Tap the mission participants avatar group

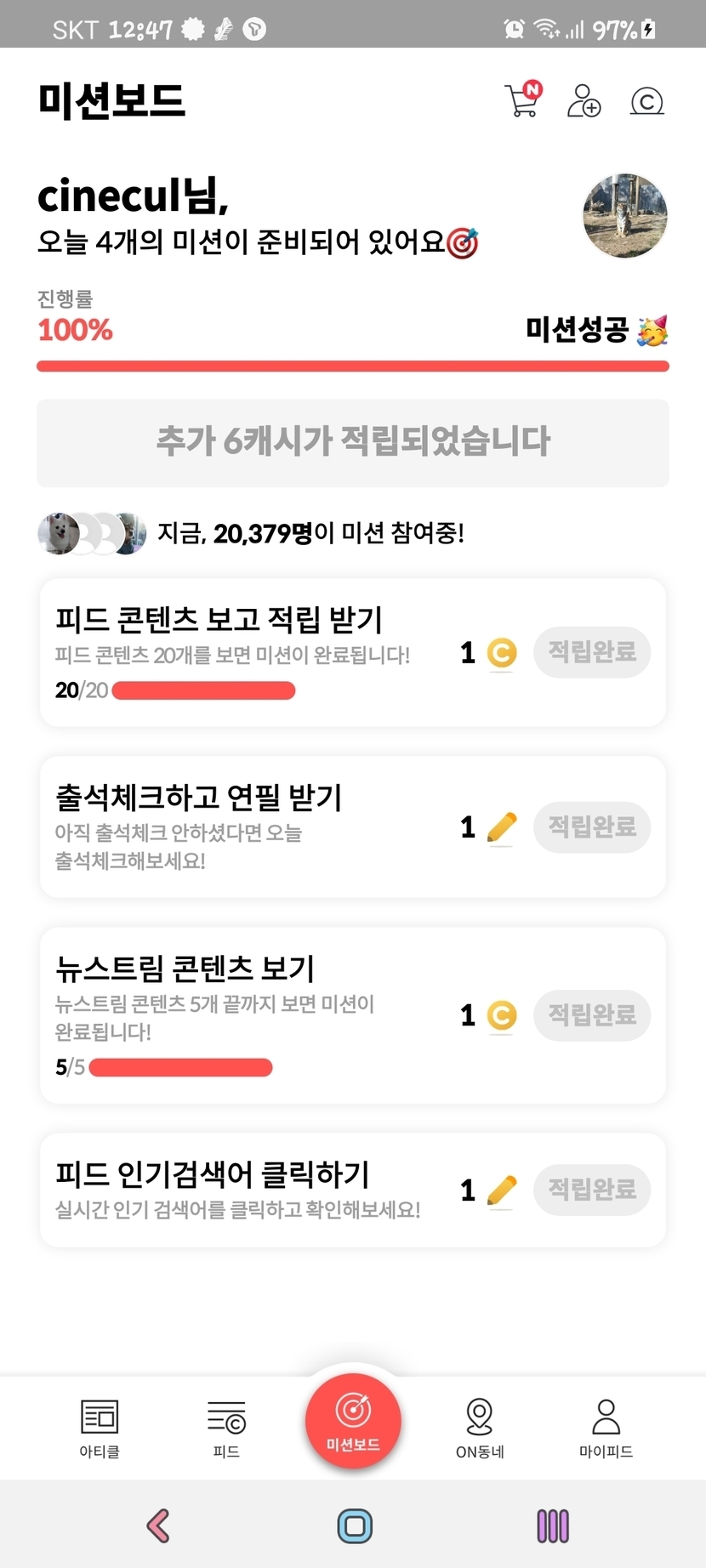92,534
